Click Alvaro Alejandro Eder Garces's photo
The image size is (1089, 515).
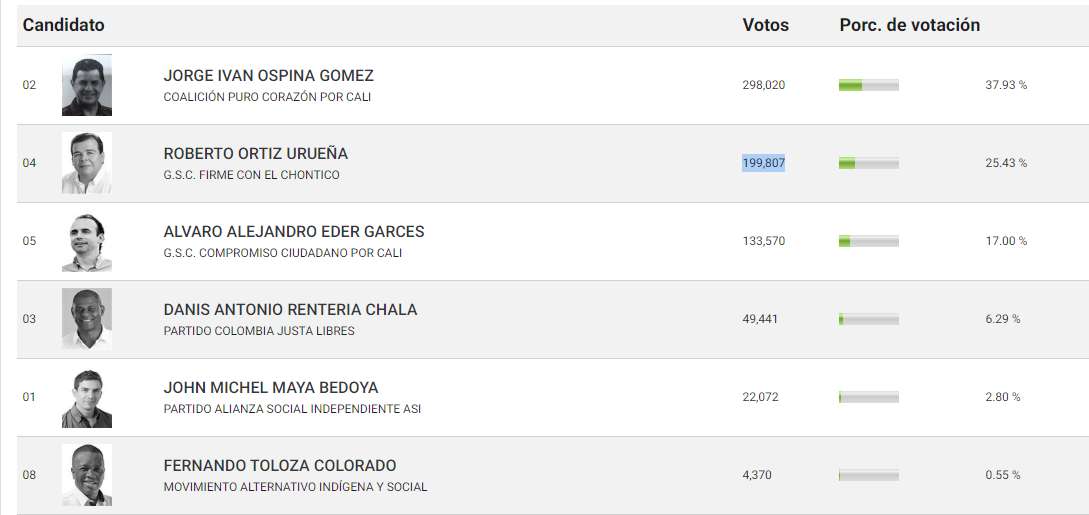[x=87, y=241]
